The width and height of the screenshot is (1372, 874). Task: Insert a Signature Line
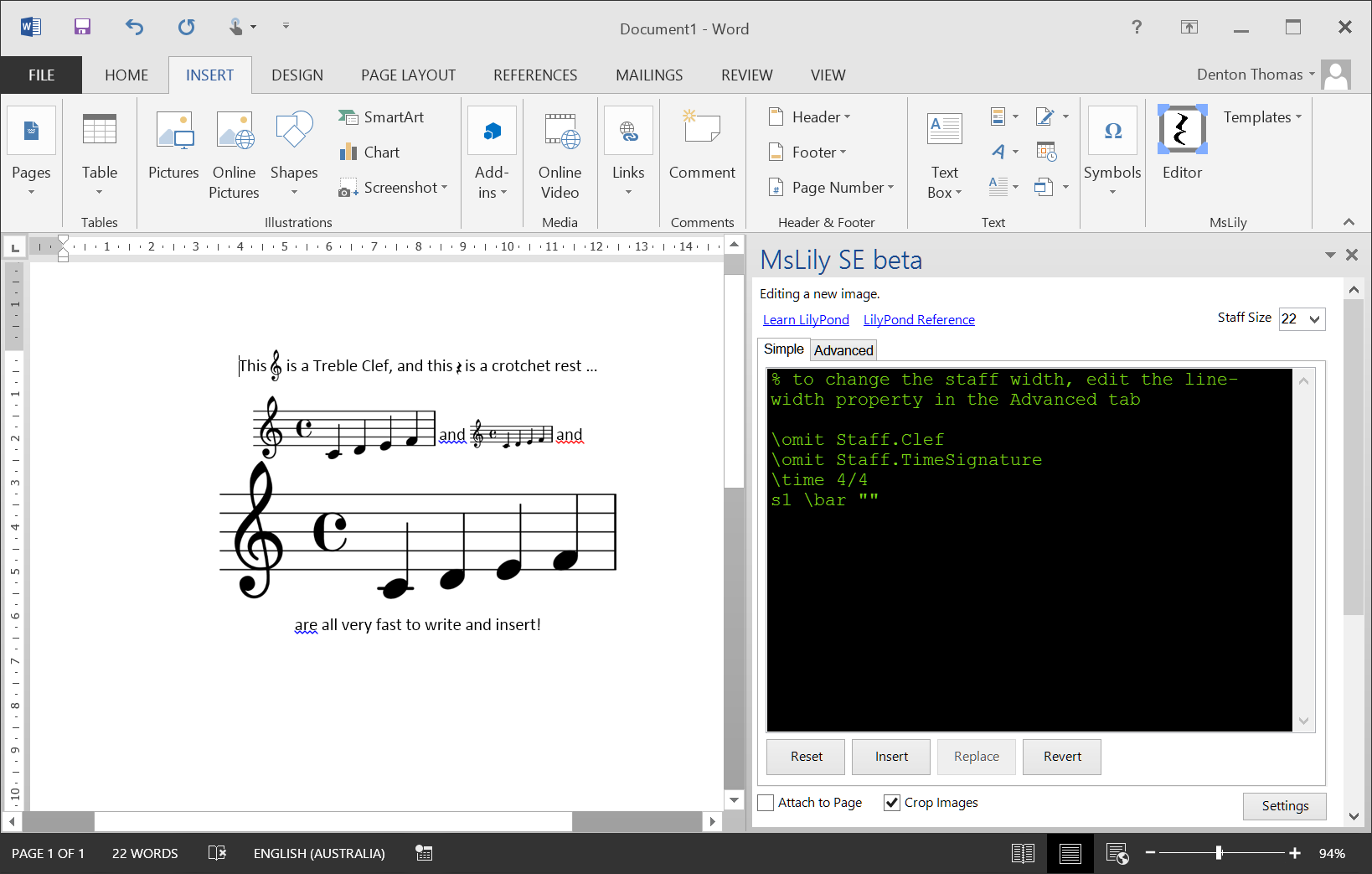(1052, 116)
